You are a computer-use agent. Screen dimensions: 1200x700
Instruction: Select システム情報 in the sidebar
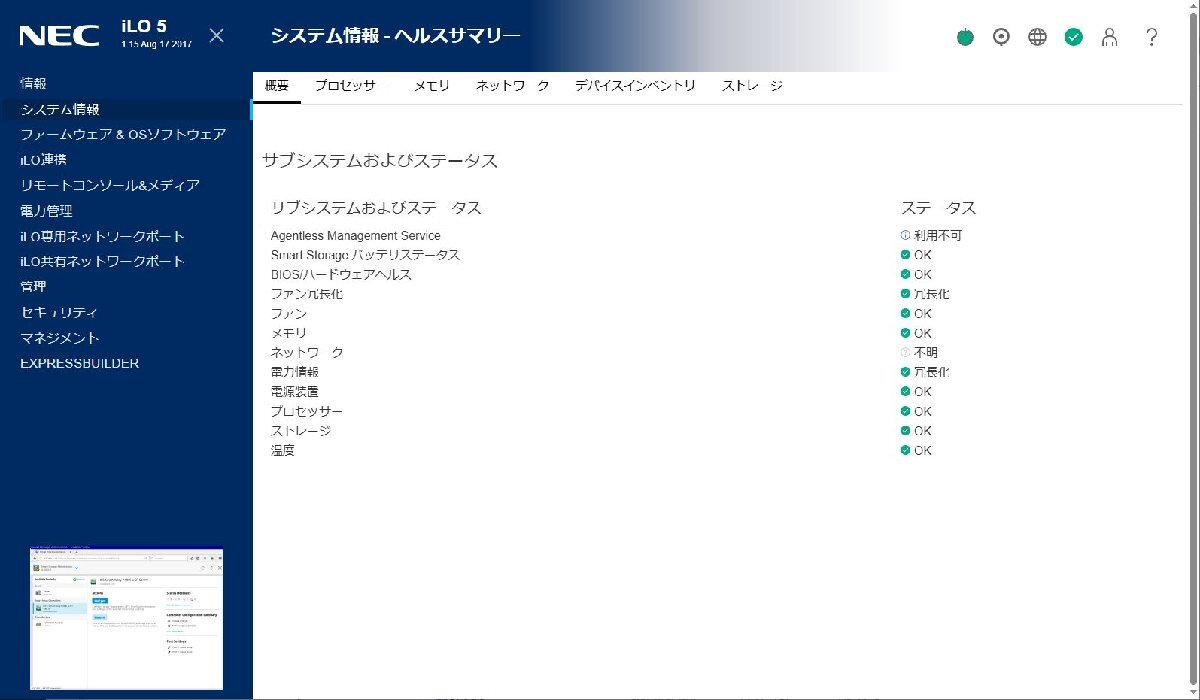(60, 109)
